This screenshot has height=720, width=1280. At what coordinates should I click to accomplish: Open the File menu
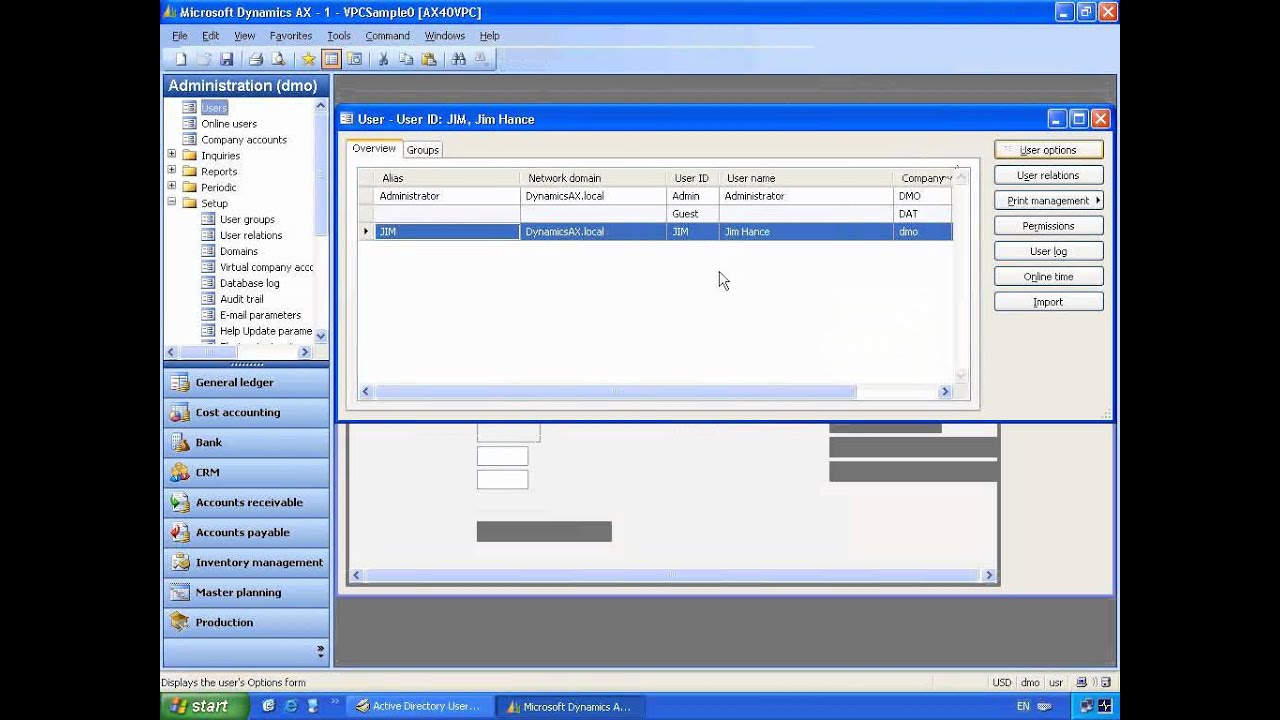[179, 35]
